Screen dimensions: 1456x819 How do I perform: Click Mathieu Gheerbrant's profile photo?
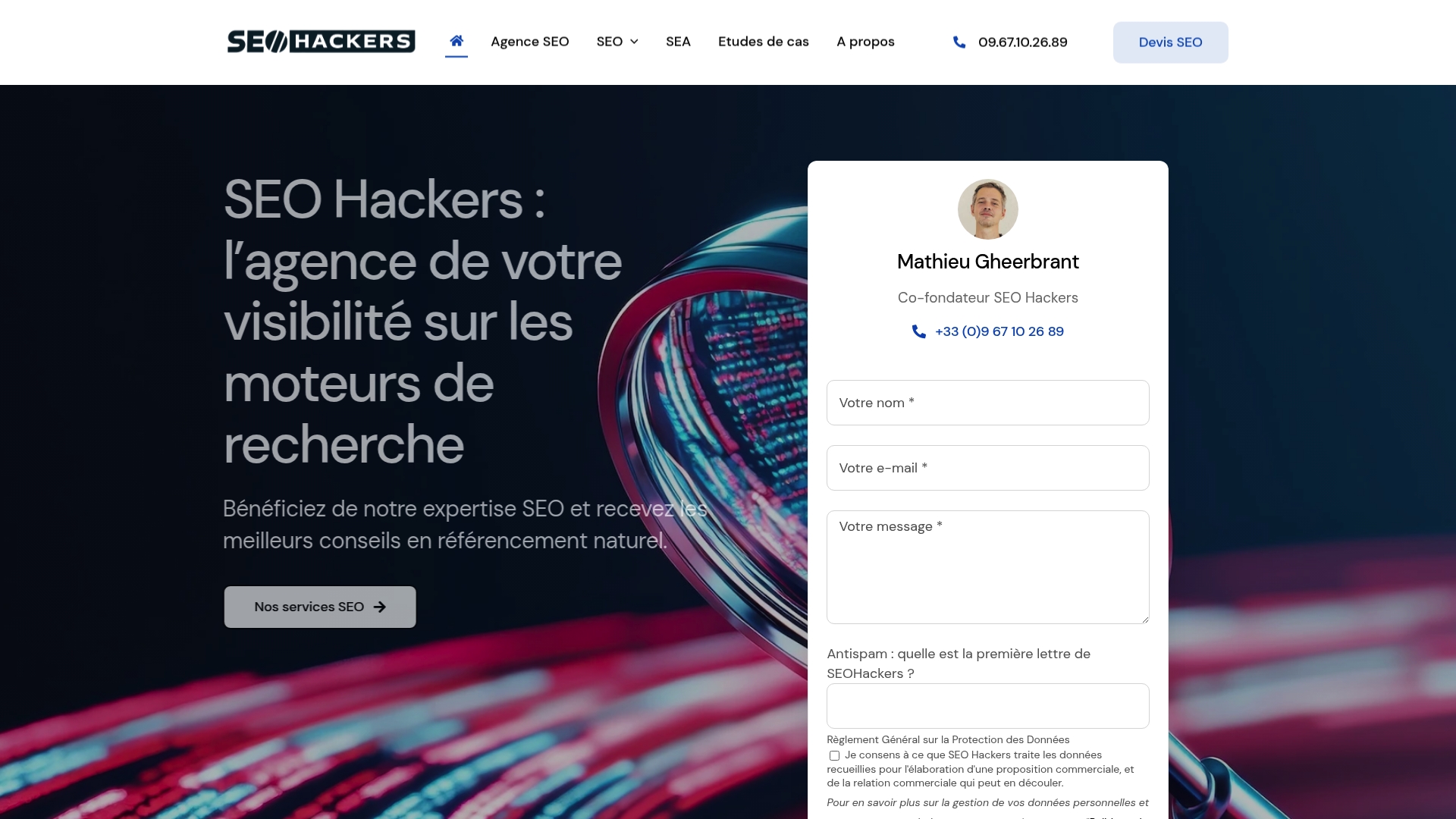pos(987,209)
